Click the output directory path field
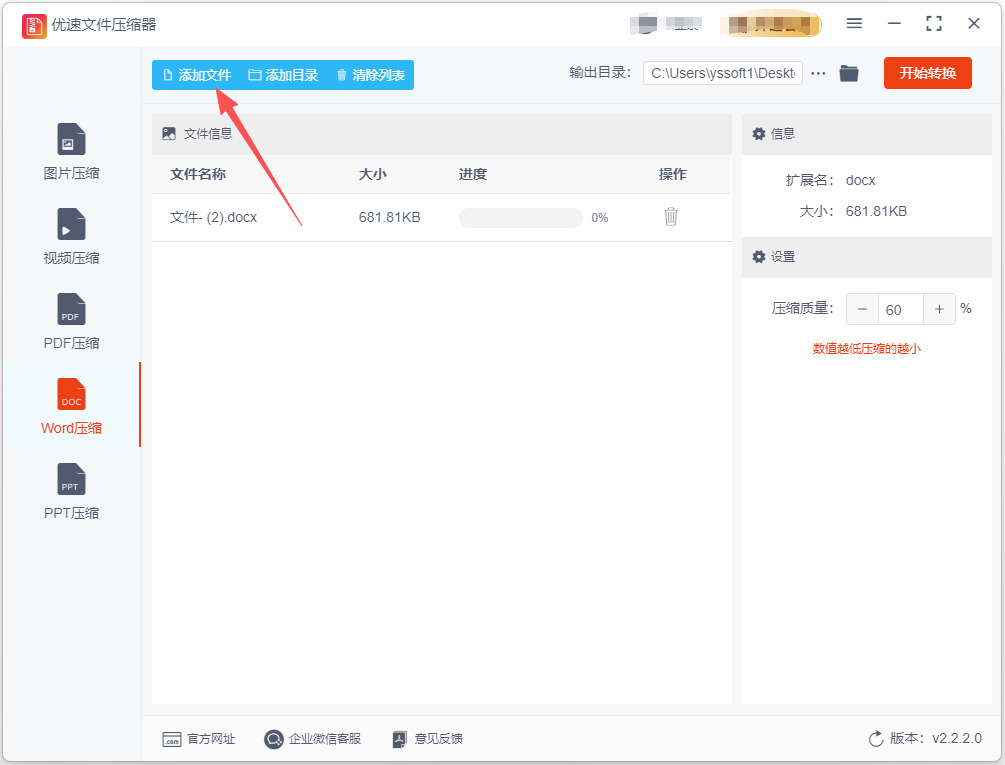 pos(722,73)
